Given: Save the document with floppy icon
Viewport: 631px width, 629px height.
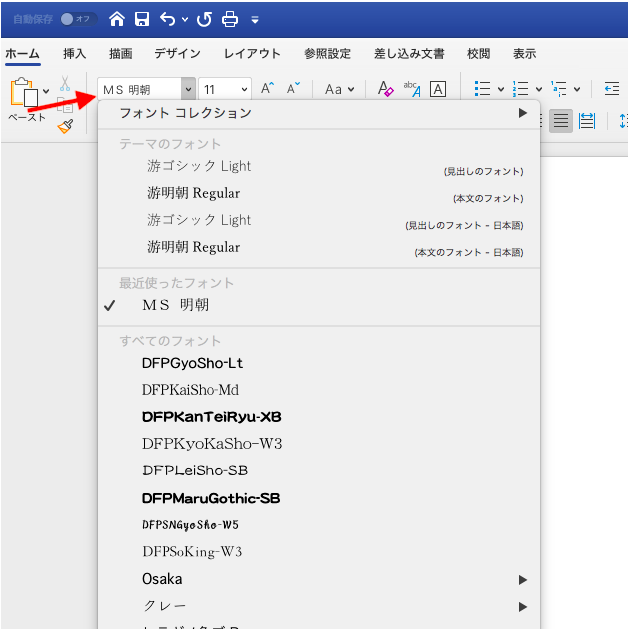Looking at the screenshot, I should pos(142,19).
